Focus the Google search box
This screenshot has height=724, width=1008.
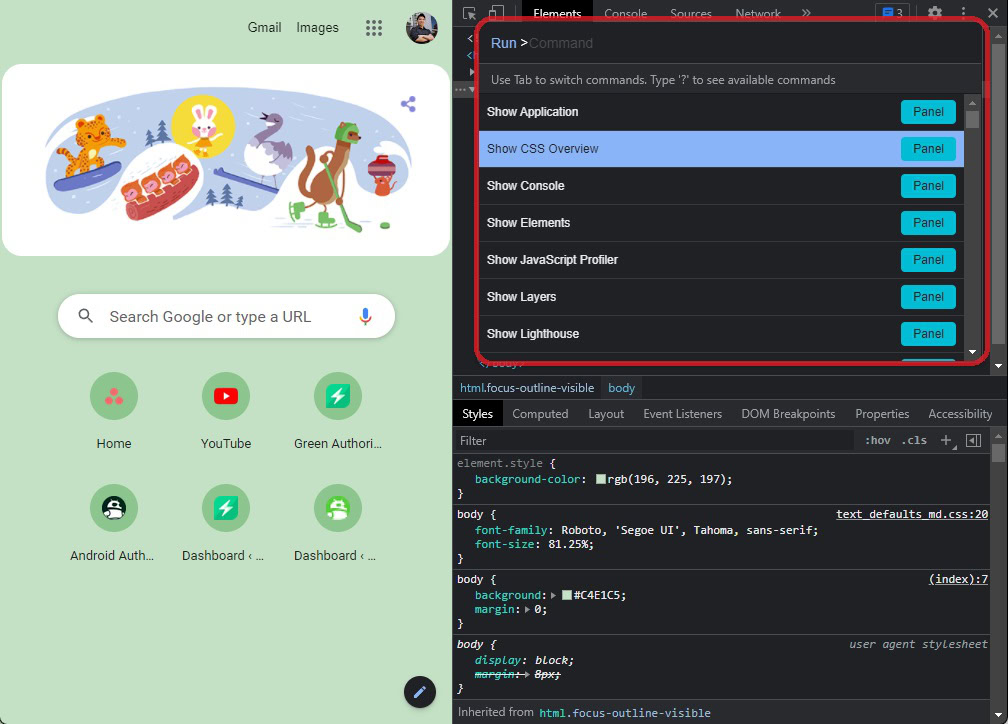tap(226, 316)
